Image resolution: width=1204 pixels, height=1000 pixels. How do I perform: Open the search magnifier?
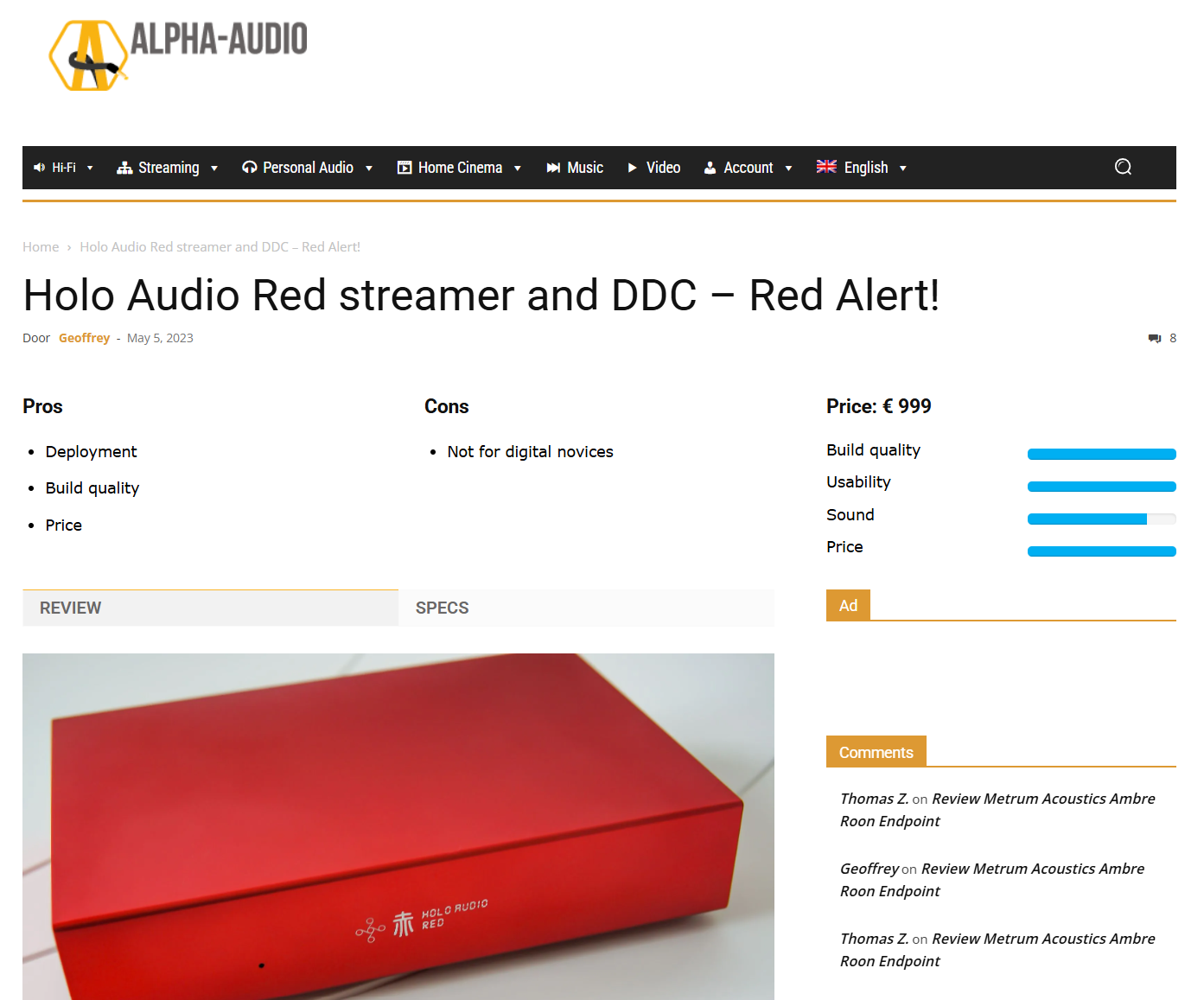(1123, 167)
